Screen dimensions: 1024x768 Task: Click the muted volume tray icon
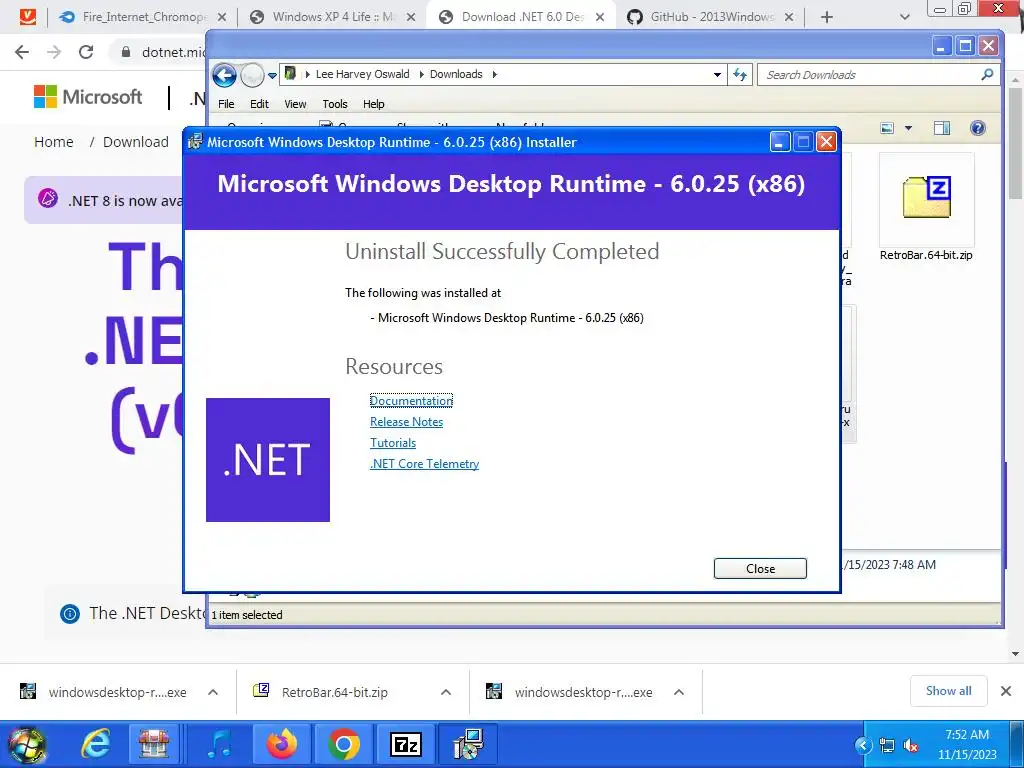click(x=910, y=745)
